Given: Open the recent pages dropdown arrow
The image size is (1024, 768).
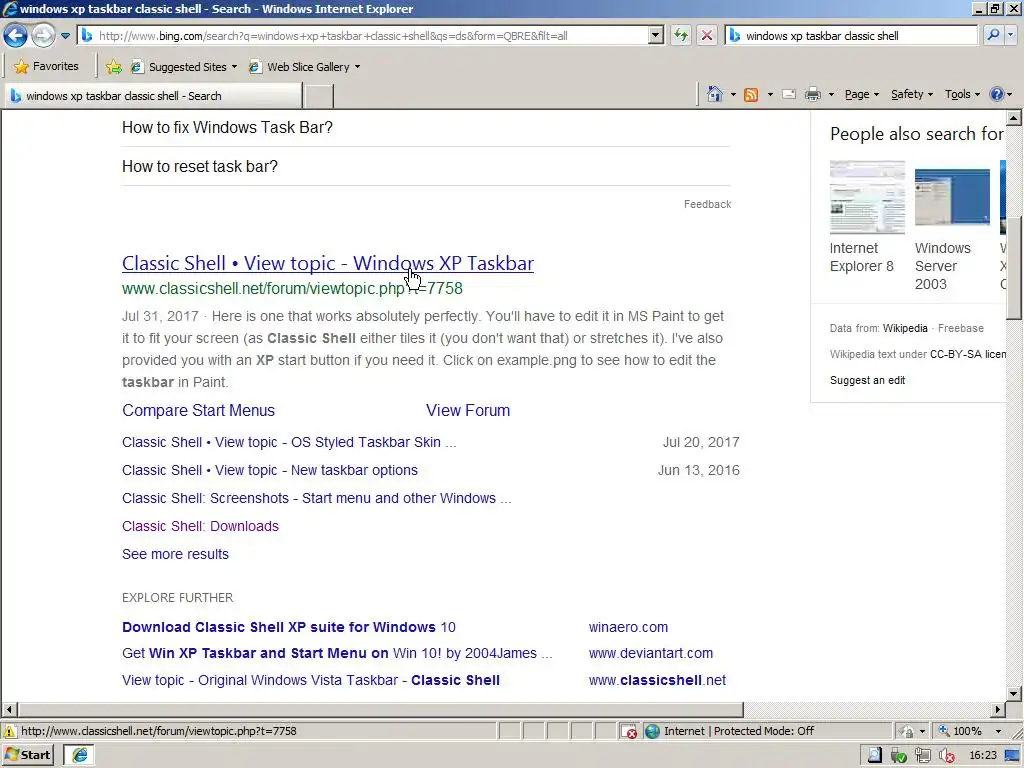Looking at the screenshot, I should (x=65, y=36).
